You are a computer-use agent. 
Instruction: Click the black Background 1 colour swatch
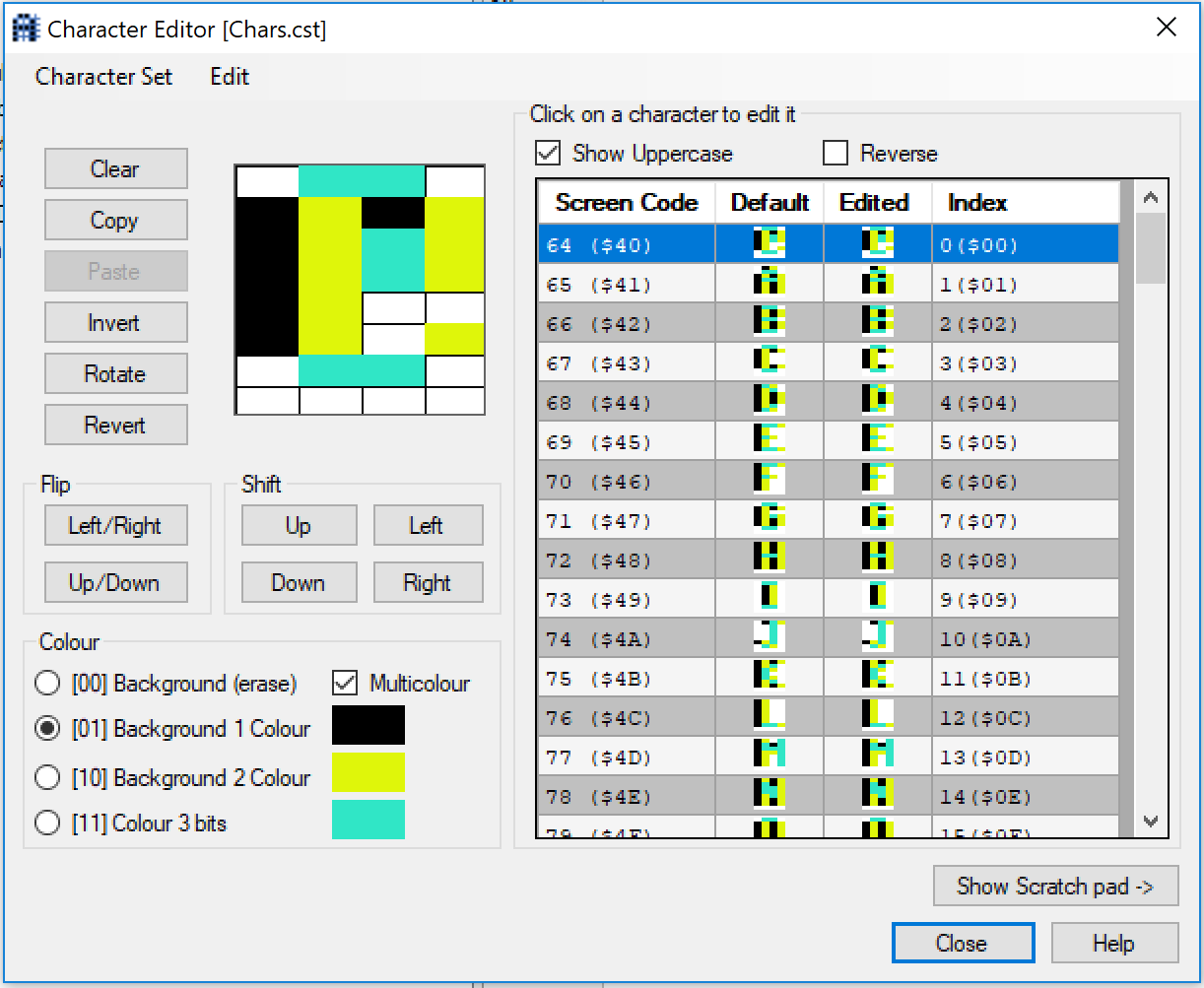click(368, 725)
